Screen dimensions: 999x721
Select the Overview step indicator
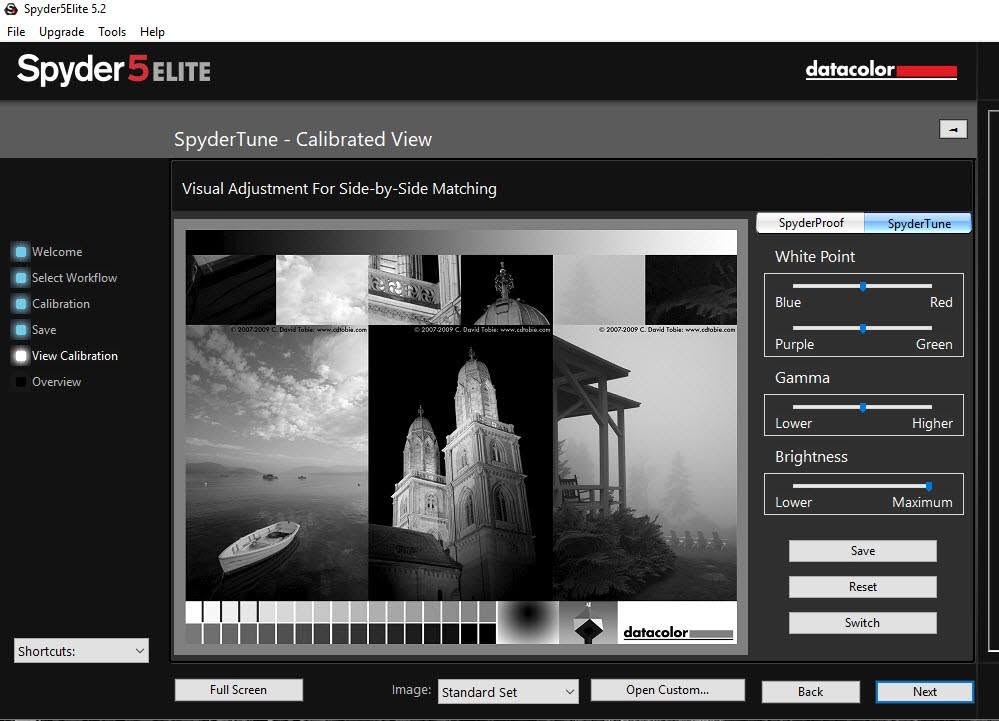tap(21, 382)
